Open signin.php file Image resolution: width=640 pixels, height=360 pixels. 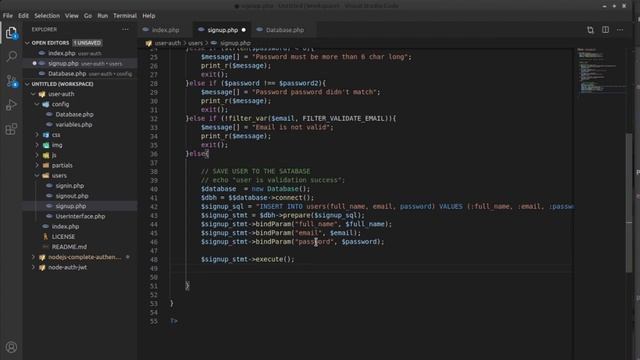(x=80, y=186)
